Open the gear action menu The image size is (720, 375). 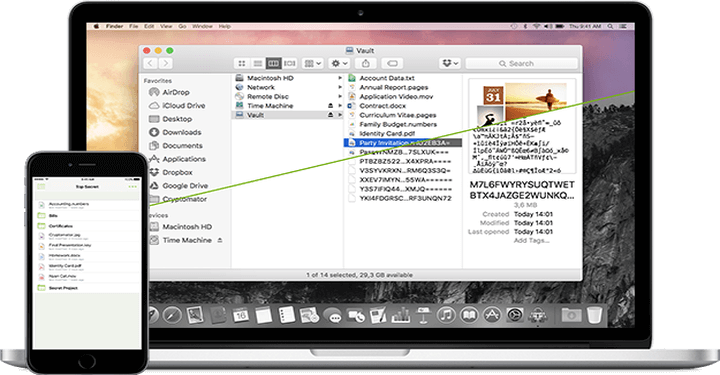340,63
